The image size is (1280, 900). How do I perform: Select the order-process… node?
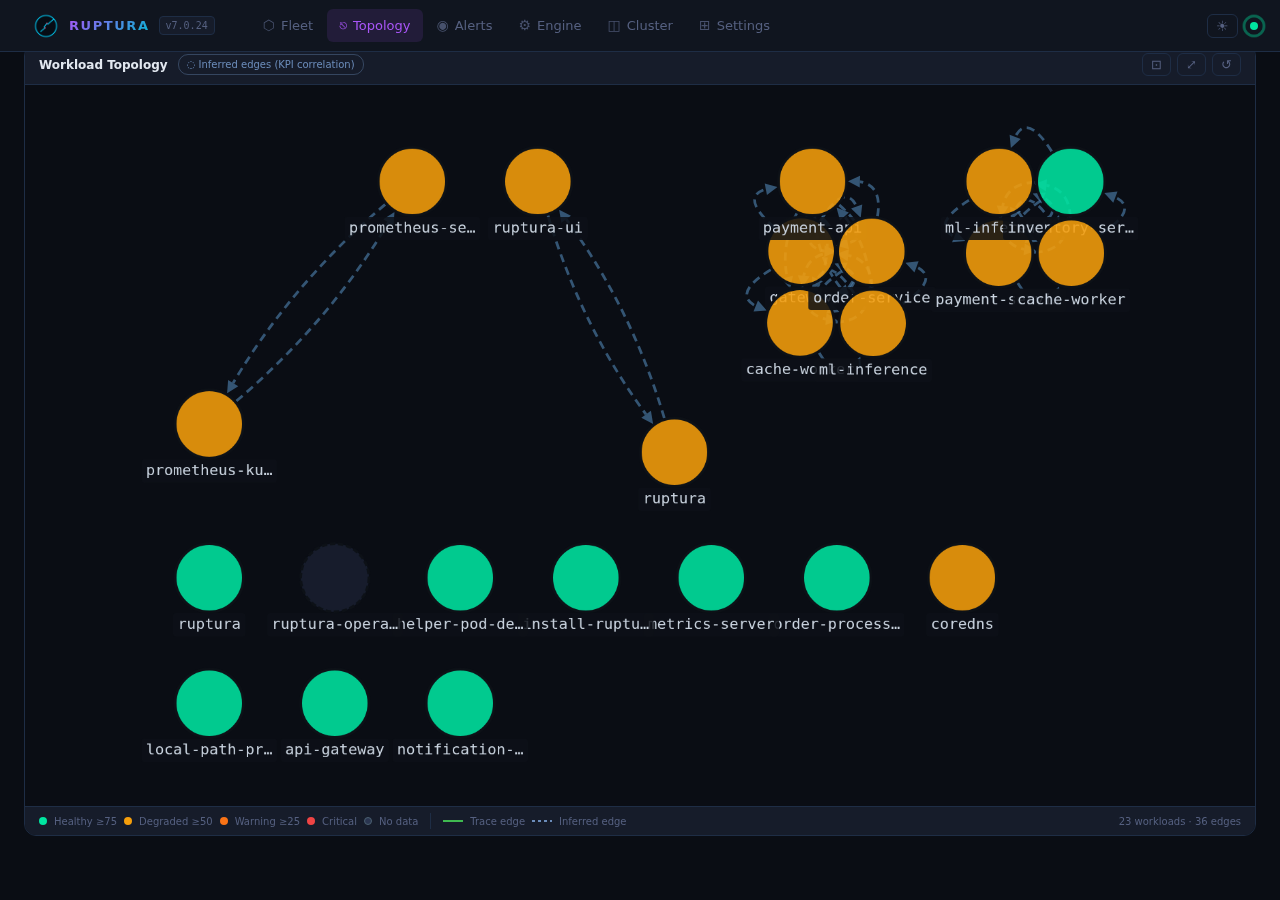point(837,578)
